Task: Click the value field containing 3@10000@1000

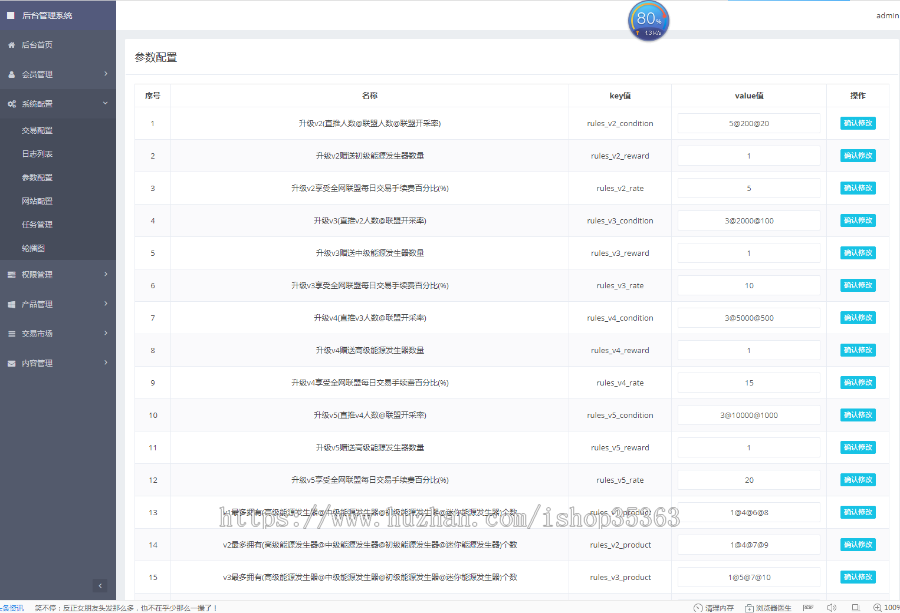Action: point(748,415)
